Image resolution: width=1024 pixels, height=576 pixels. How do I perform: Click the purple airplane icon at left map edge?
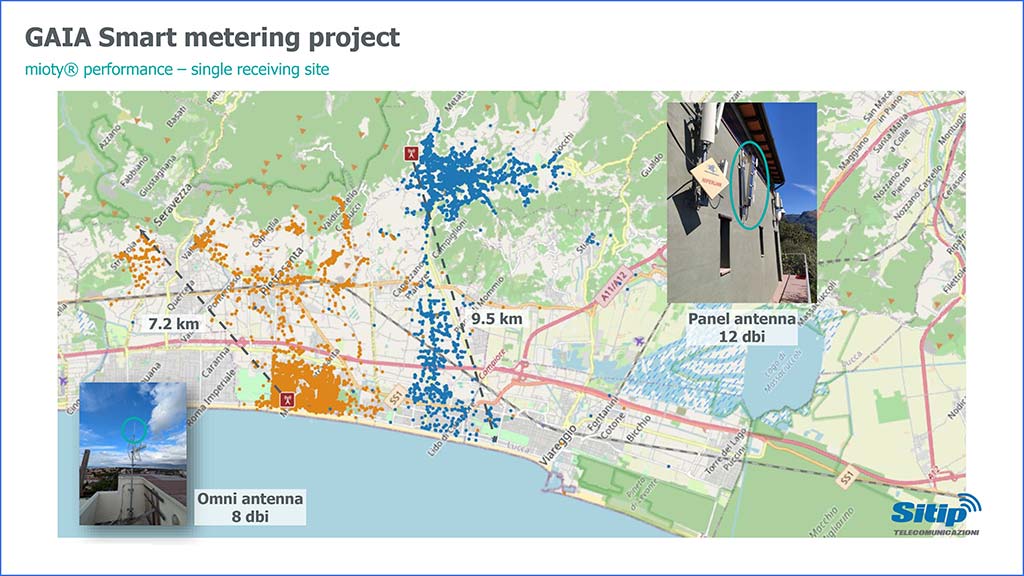point(64,381)
